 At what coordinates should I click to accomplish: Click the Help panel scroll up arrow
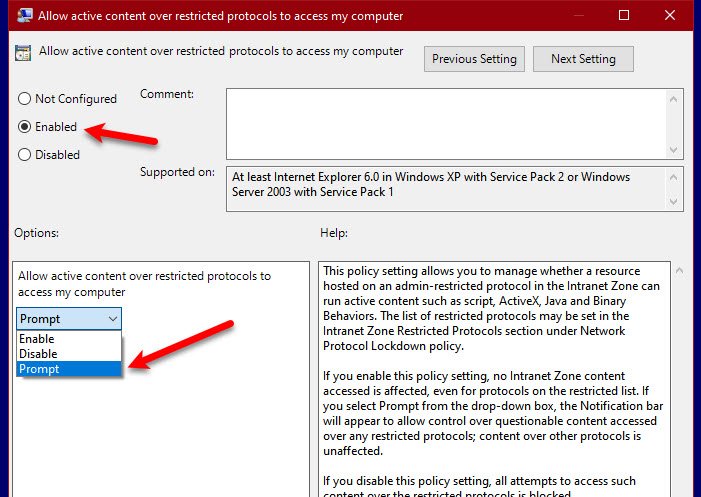tap(679, 271)
